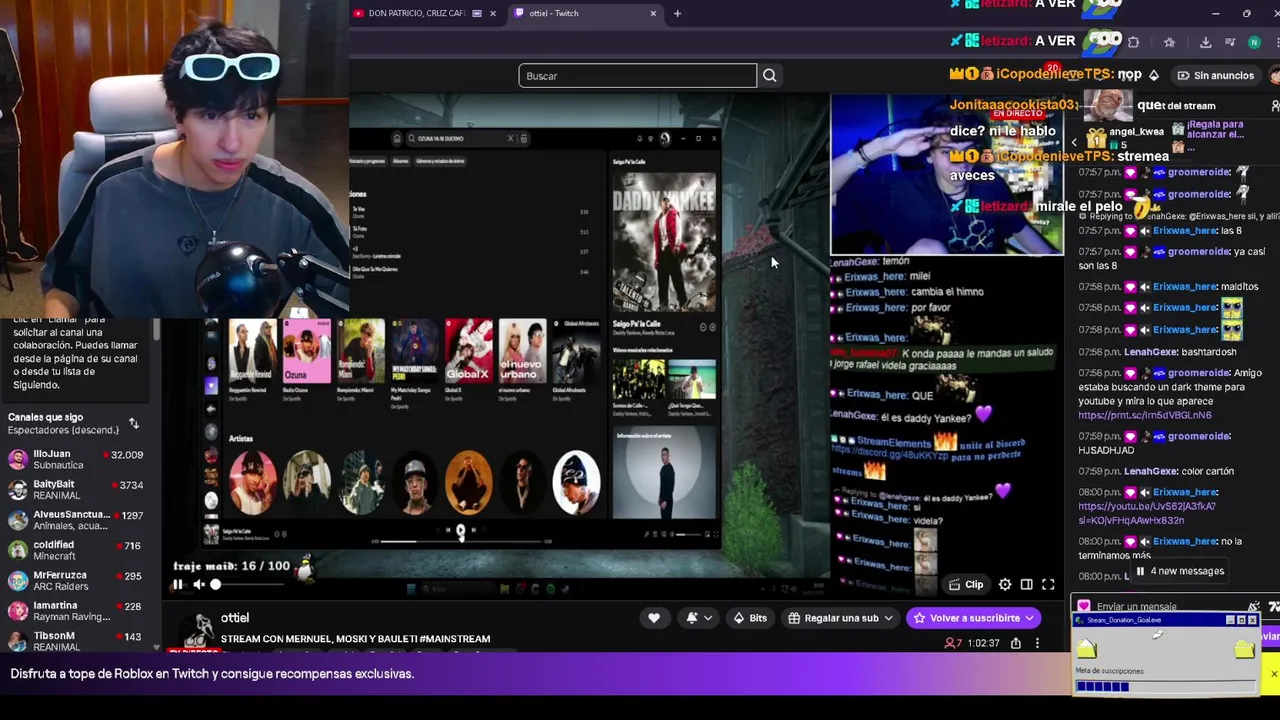The width and height of the screenshot is (1280, 720).
Task: Expand the Regalar una sub dropdown
Action: [x=840, y=618]
